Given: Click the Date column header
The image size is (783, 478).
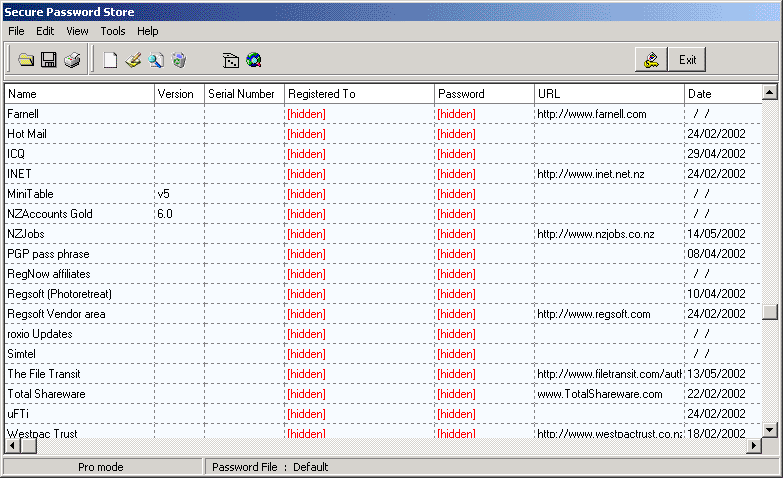Looking at the screenshot, I should click(x=723, y=94).
